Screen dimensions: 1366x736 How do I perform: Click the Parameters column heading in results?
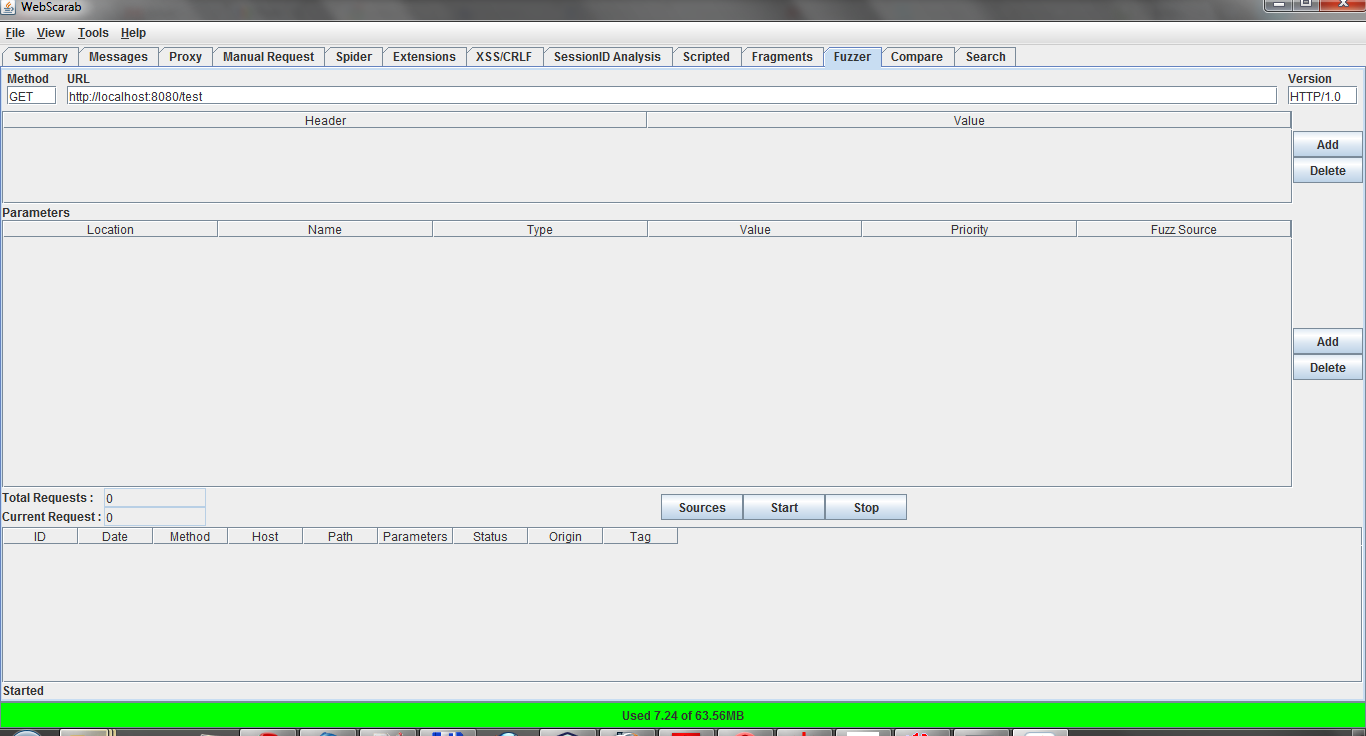click(x=415, y=536)
